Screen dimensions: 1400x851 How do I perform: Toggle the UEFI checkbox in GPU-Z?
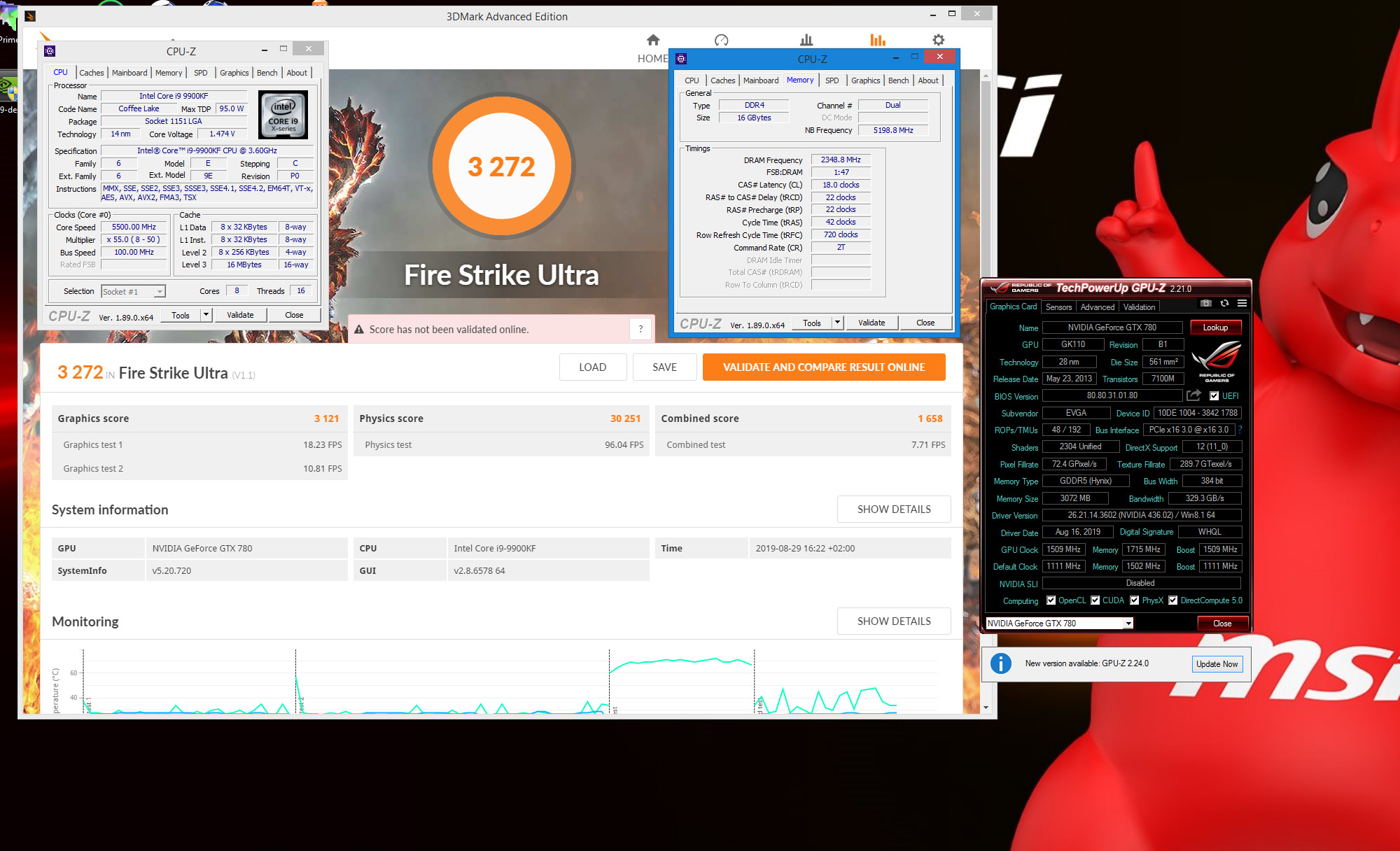1214,396
